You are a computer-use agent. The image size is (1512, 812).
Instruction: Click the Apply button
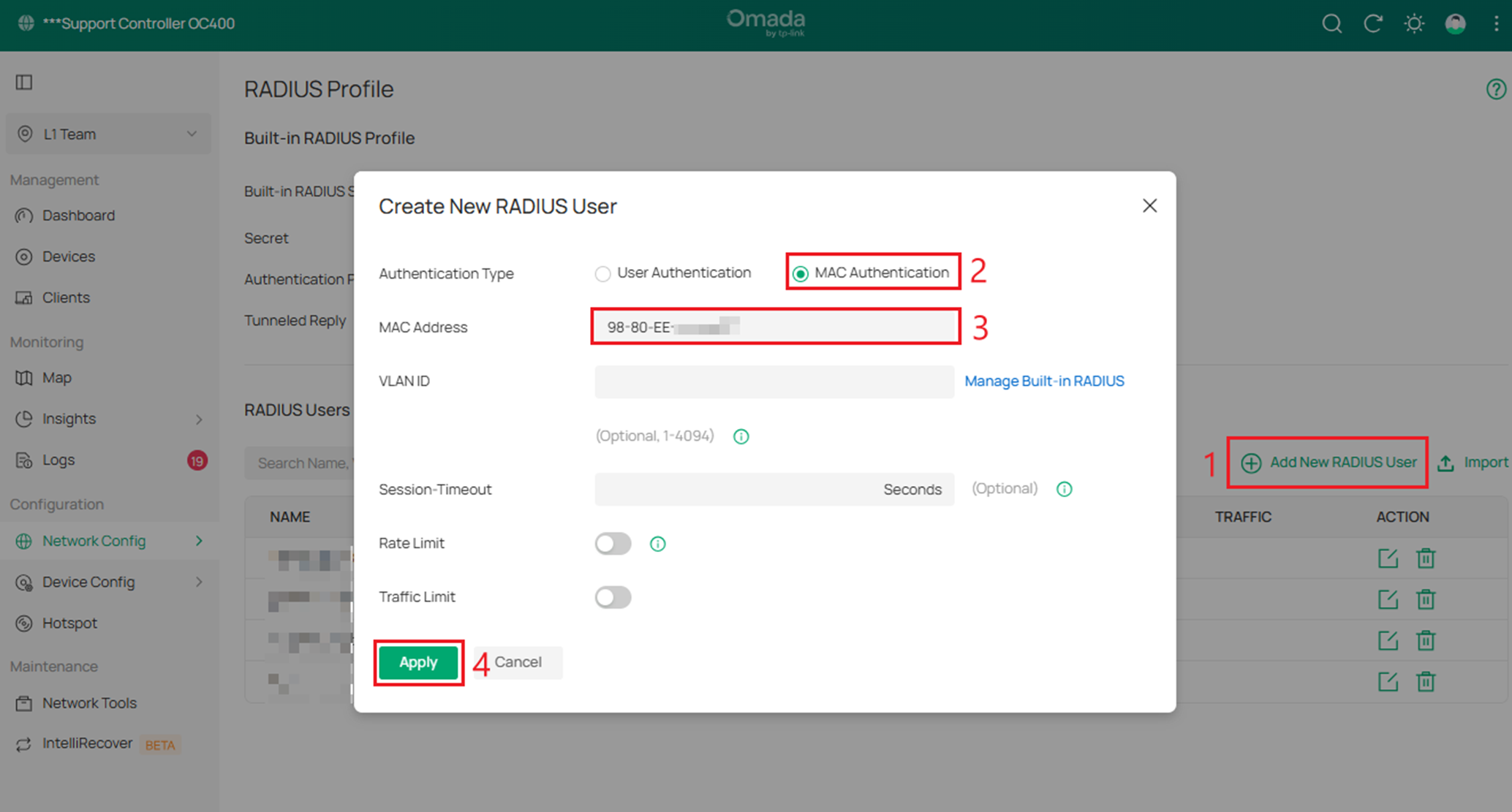[418, 662]
